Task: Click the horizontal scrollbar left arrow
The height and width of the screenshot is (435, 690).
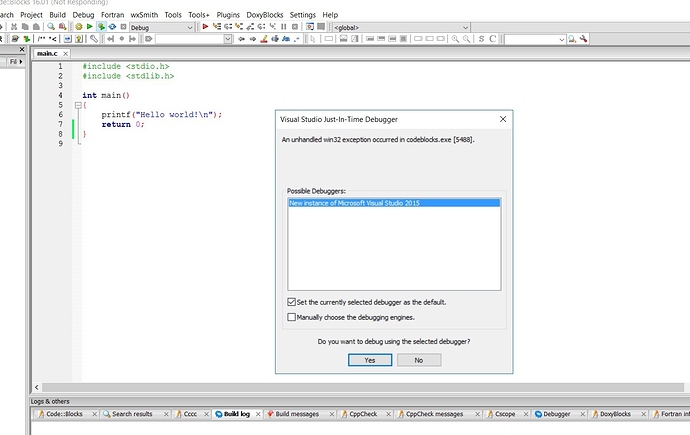Action: [37, 387]
